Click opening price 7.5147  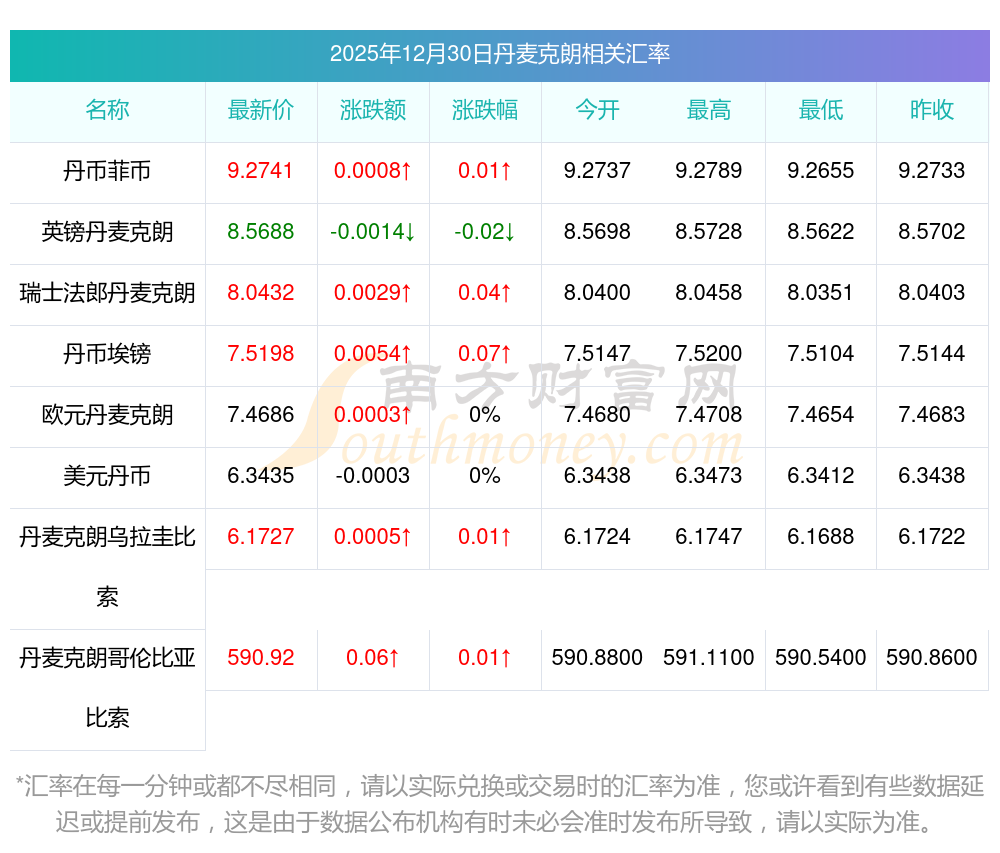tap(597, 353)
